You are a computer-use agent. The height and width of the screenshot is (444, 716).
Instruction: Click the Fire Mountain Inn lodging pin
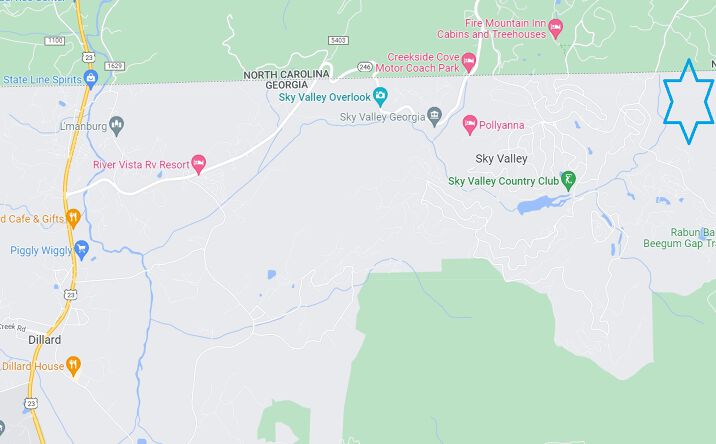555,29
